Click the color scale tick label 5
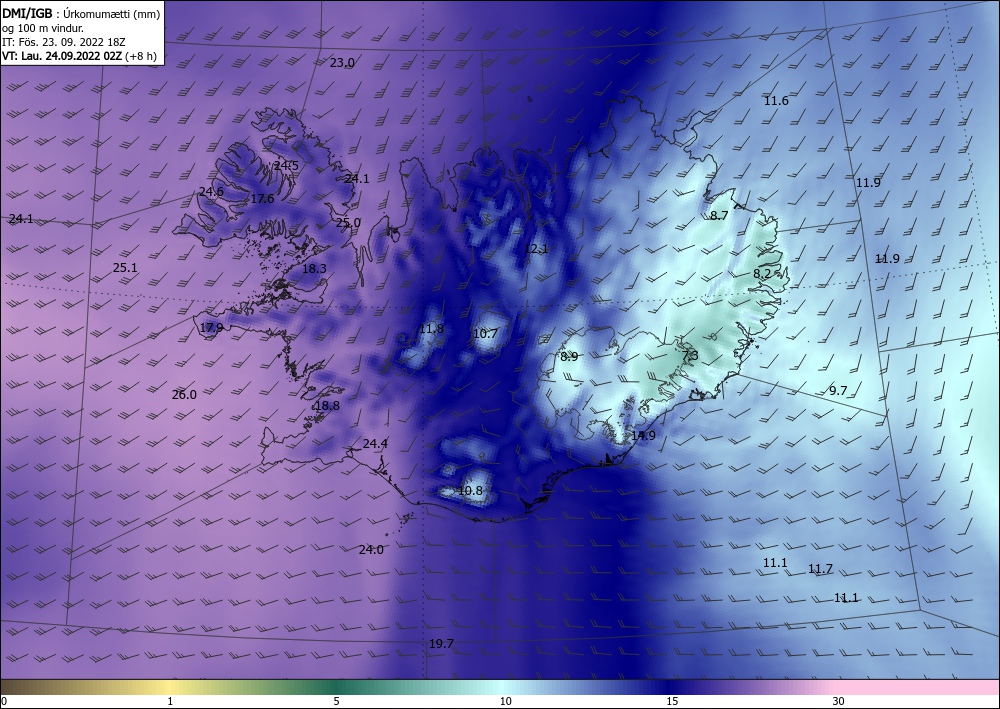This screenshot has height=709, width=1000. (x=336, y=702)
